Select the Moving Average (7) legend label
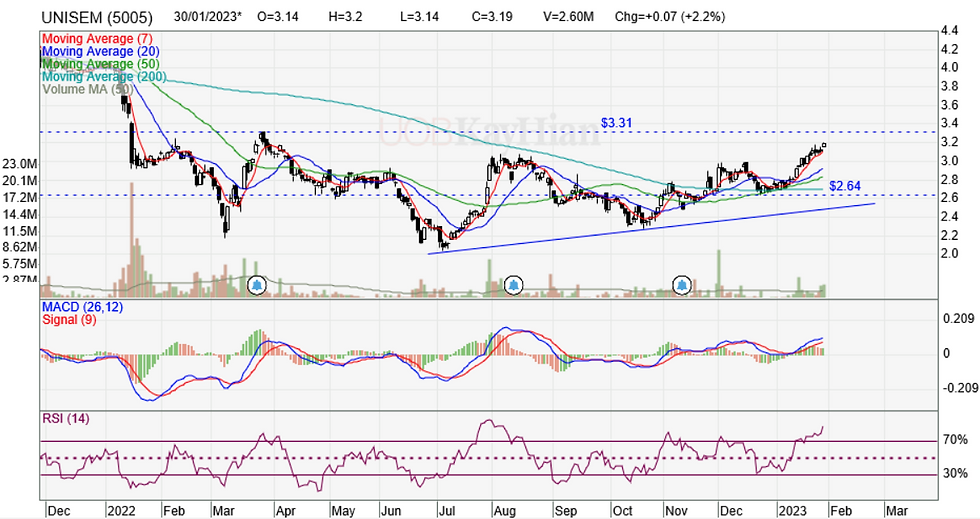This screenshot has height=519, width=980. click(97, 39)
